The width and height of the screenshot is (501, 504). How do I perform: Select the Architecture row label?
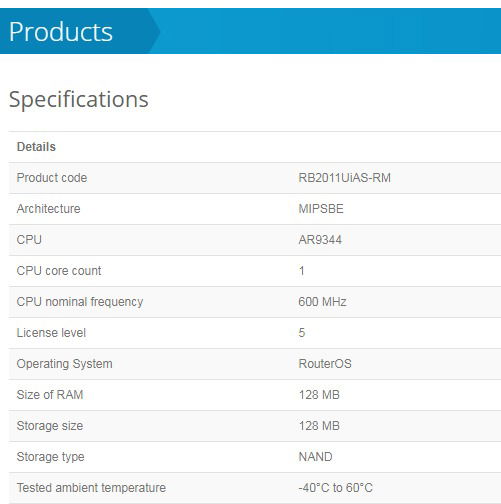coord(48,209)
